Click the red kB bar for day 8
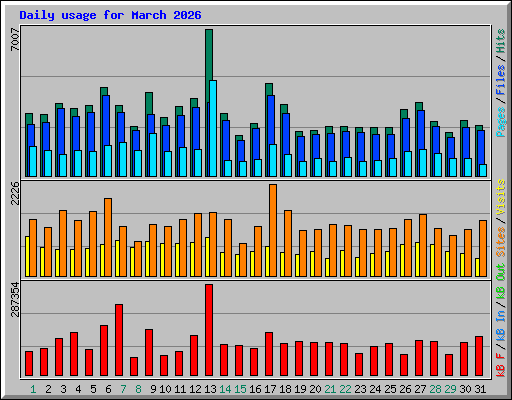This screenshot has width=512, height=400. (x=134, y=367)
